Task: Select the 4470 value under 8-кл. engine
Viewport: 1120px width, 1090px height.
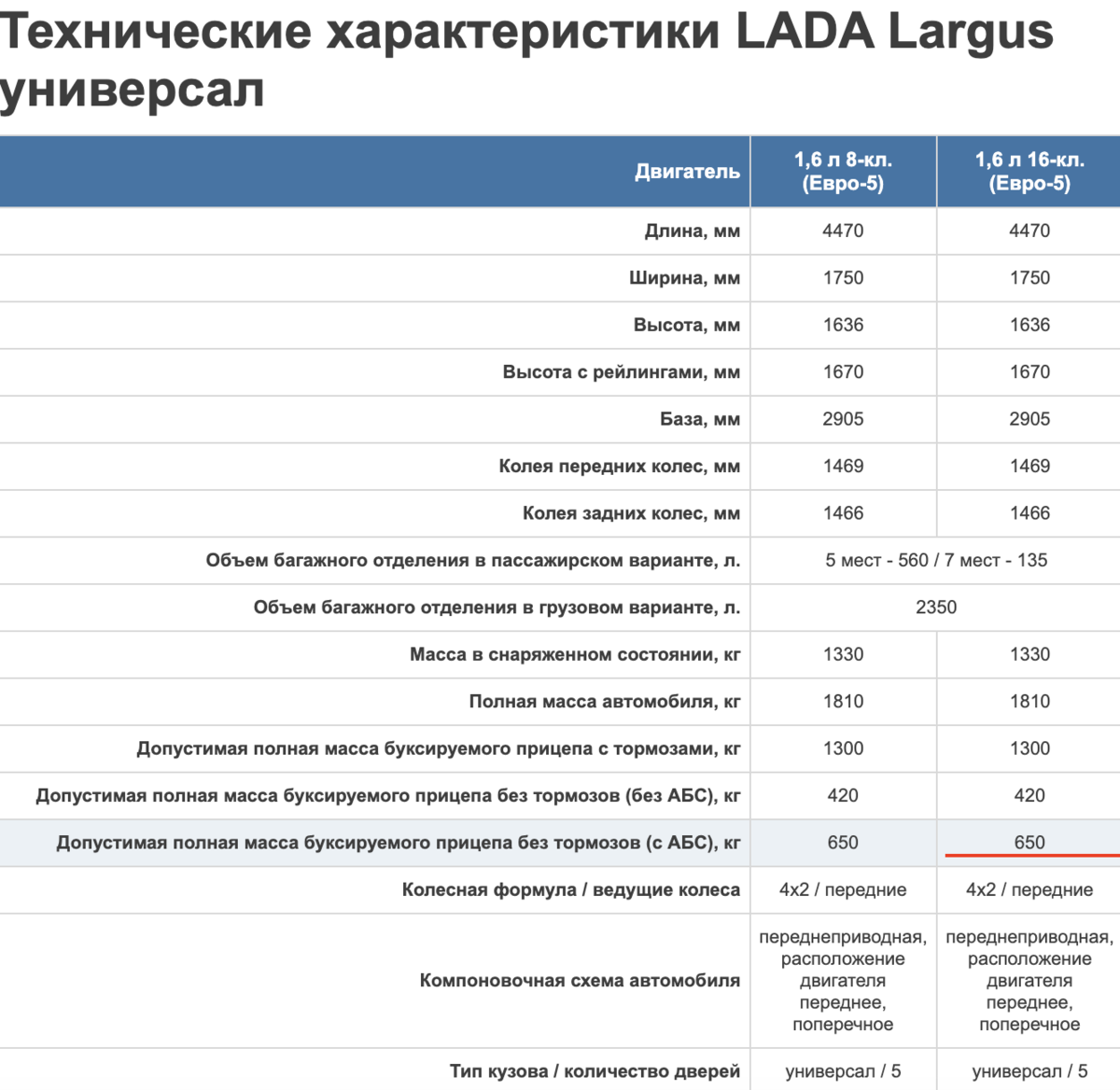Action: click(843, 231)
